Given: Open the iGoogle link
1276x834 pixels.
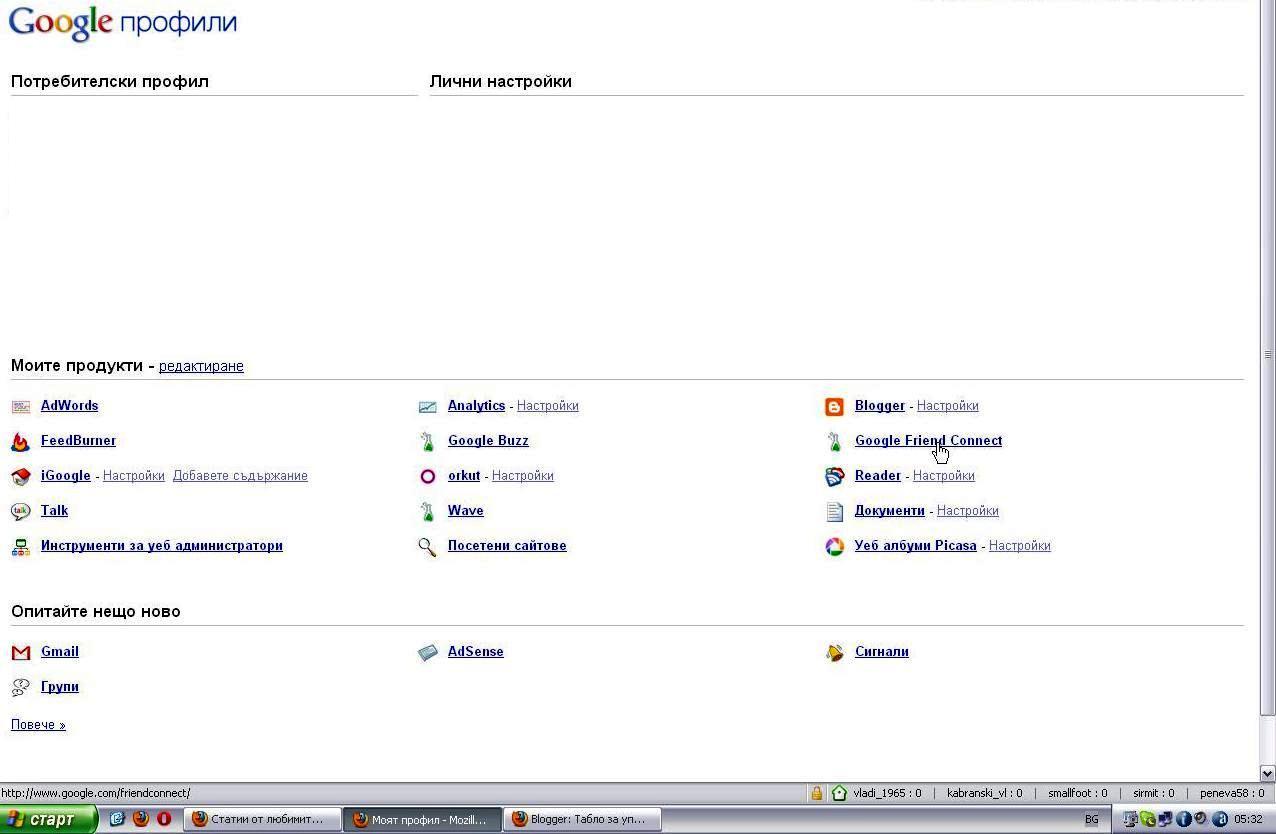Looking at the screenshot, I should (x=66, y=476).
